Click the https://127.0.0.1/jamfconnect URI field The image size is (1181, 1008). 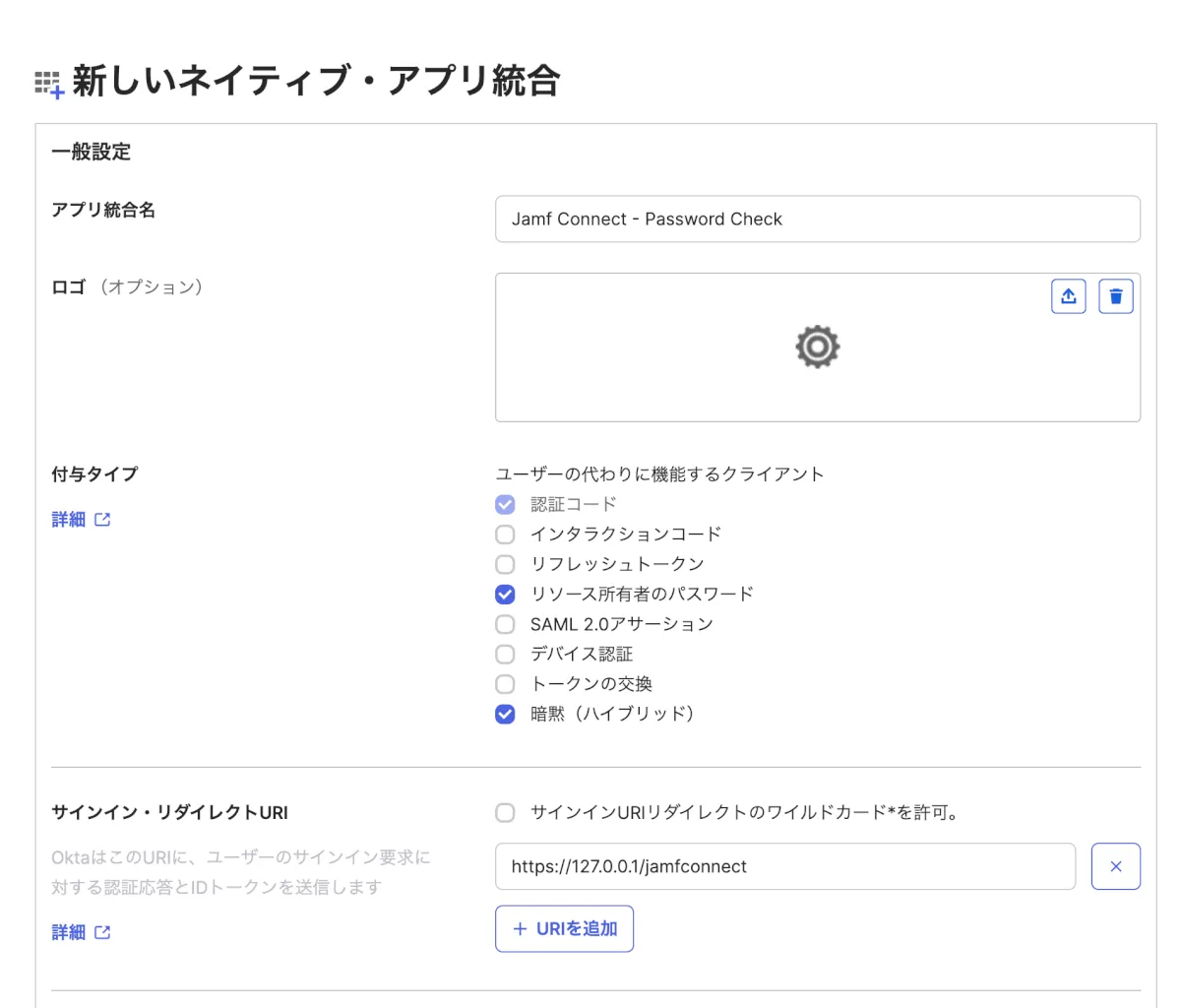click(784, 866)
